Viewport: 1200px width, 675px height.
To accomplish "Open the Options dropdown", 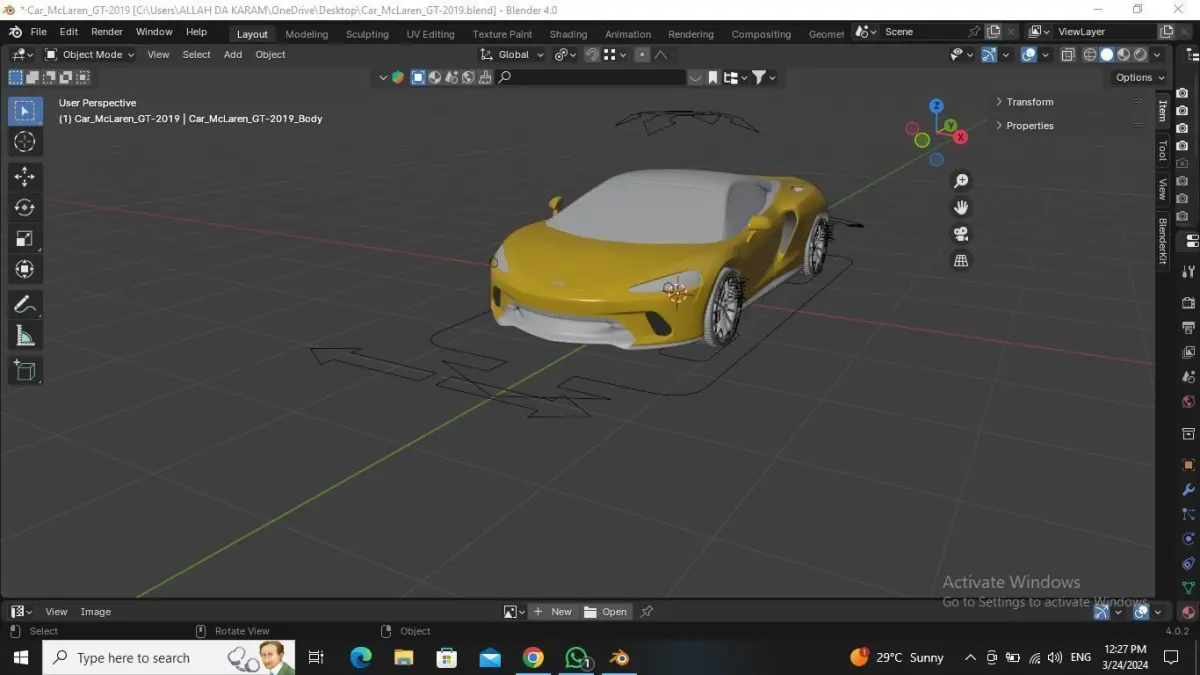I will [1140, 77].
